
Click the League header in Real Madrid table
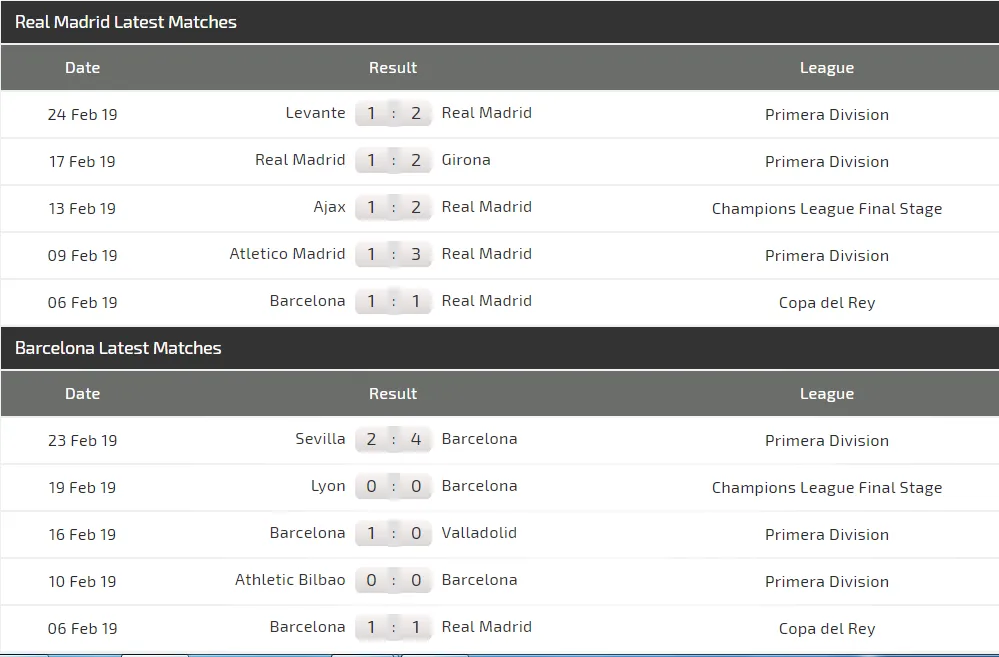click(827, 68)
